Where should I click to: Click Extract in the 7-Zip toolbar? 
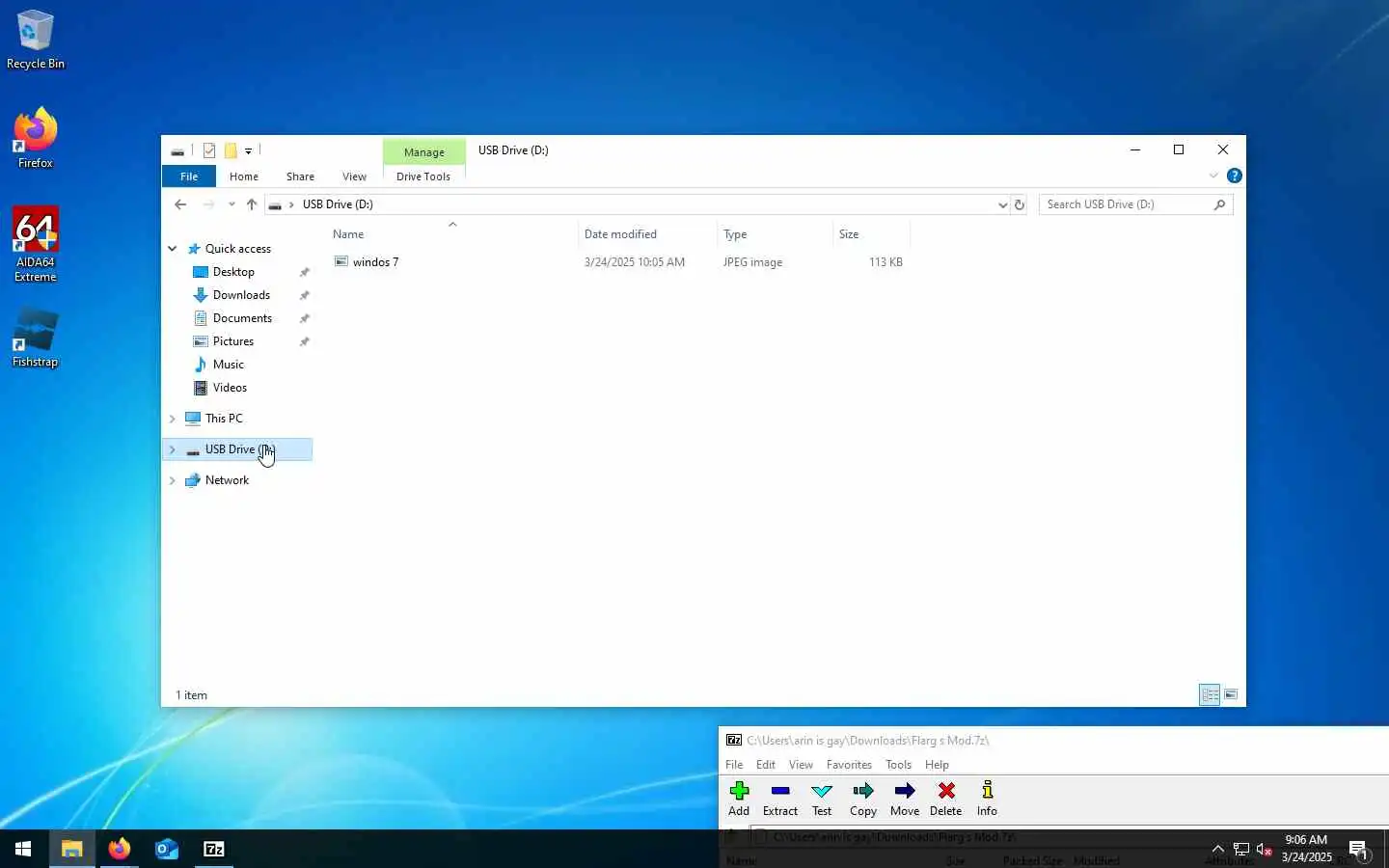pyautogui.click(x=780, y=800)
